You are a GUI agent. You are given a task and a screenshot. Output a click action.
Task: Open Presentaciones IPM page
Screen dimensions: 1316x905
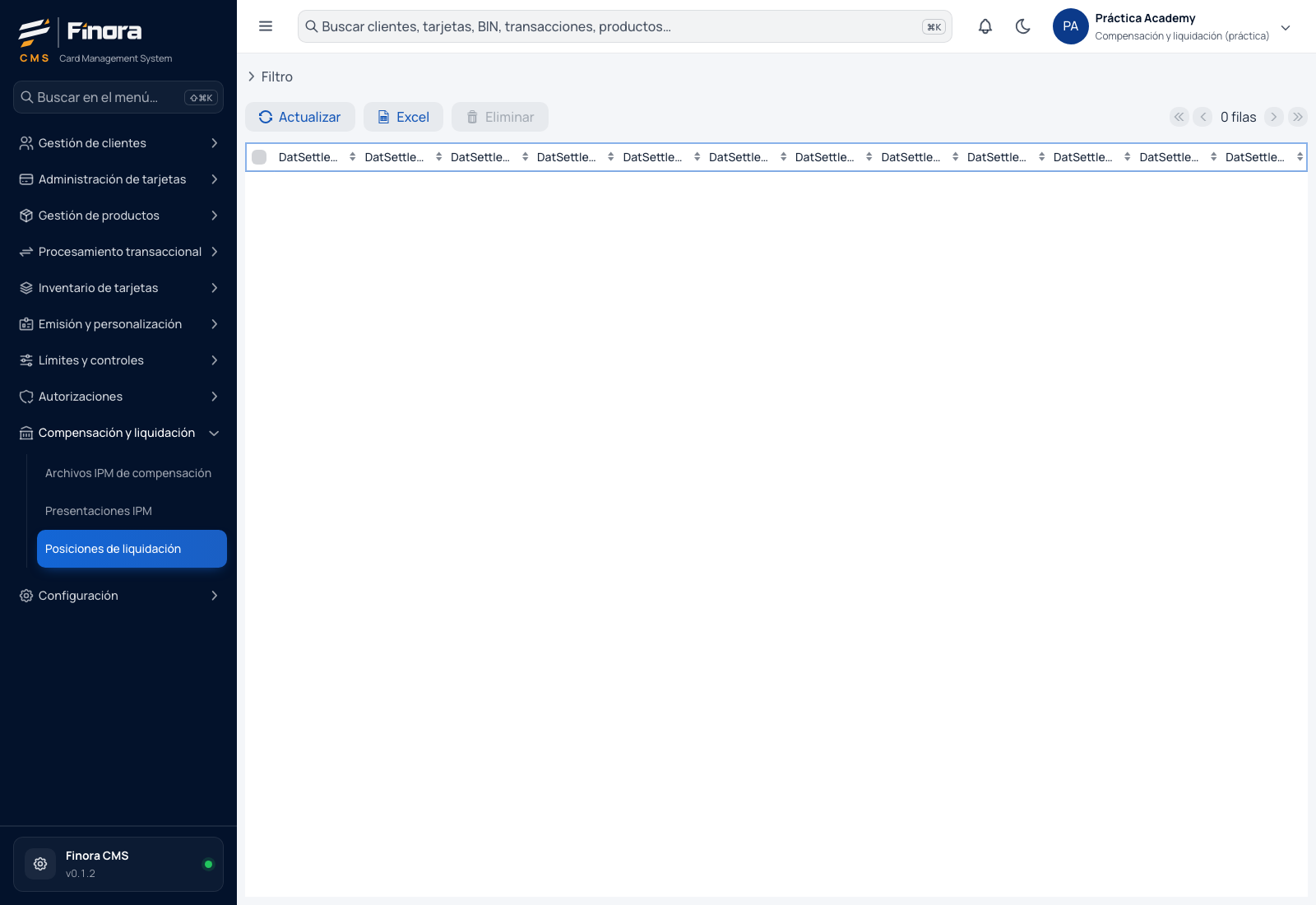[x=132, y=511]
